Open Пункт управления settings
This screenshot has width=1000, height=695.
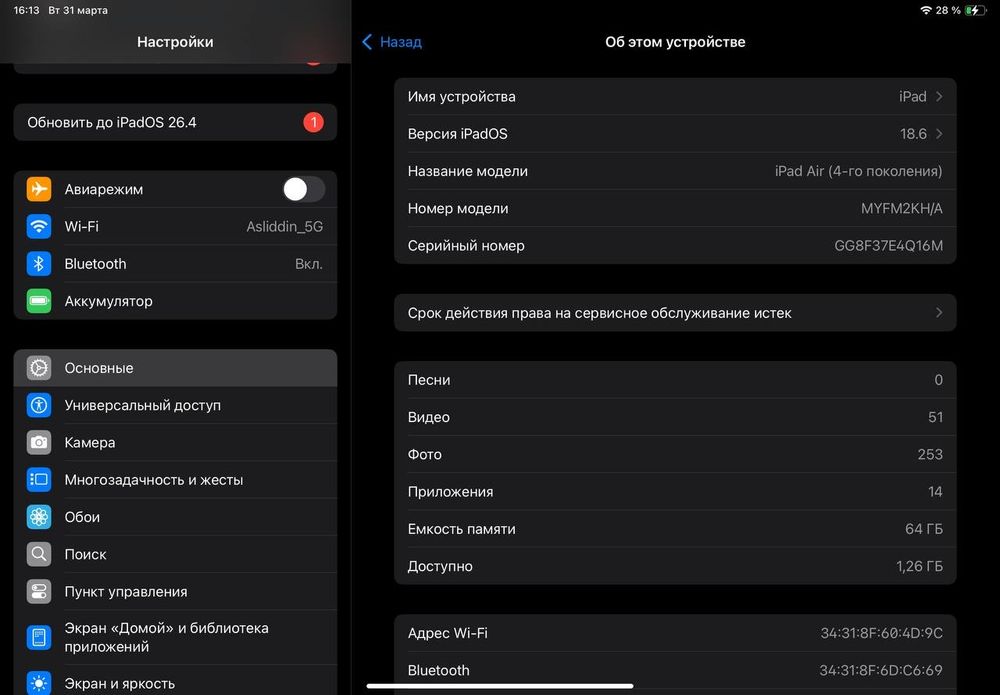[x=175, y=592]
